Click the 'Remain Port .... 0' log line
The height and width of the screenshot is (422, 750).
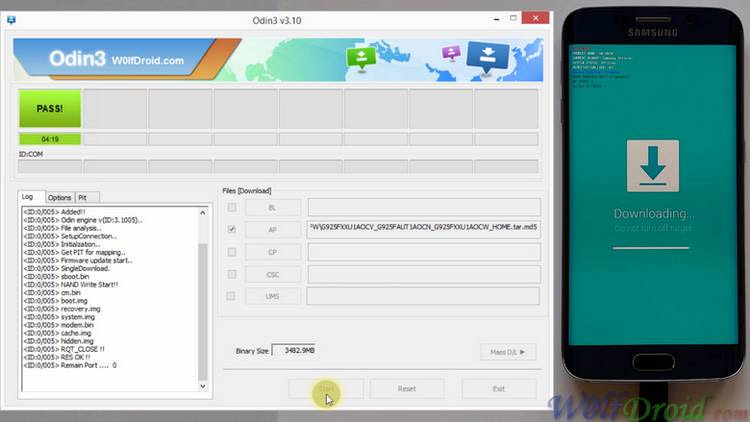[x=70, y=365]
